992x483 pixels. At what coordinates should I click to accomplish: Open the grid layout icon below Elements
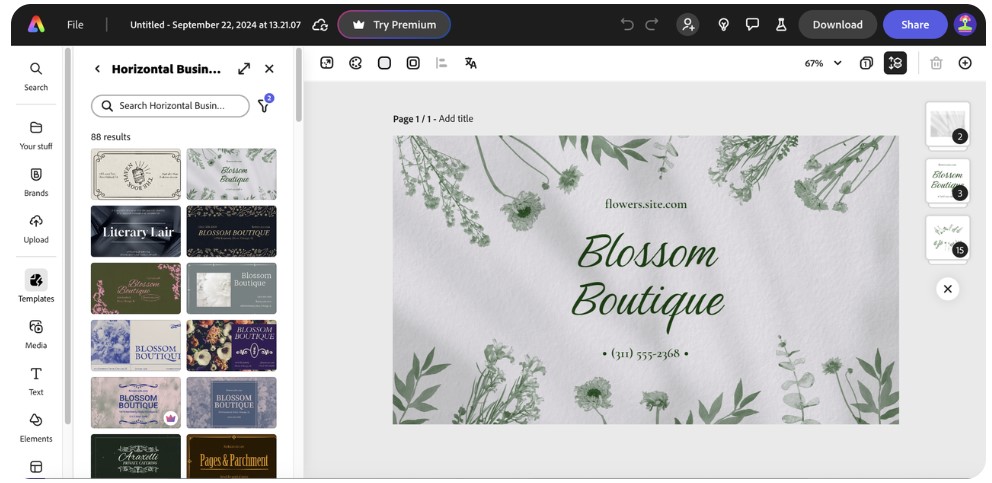(x=36, y=467)
